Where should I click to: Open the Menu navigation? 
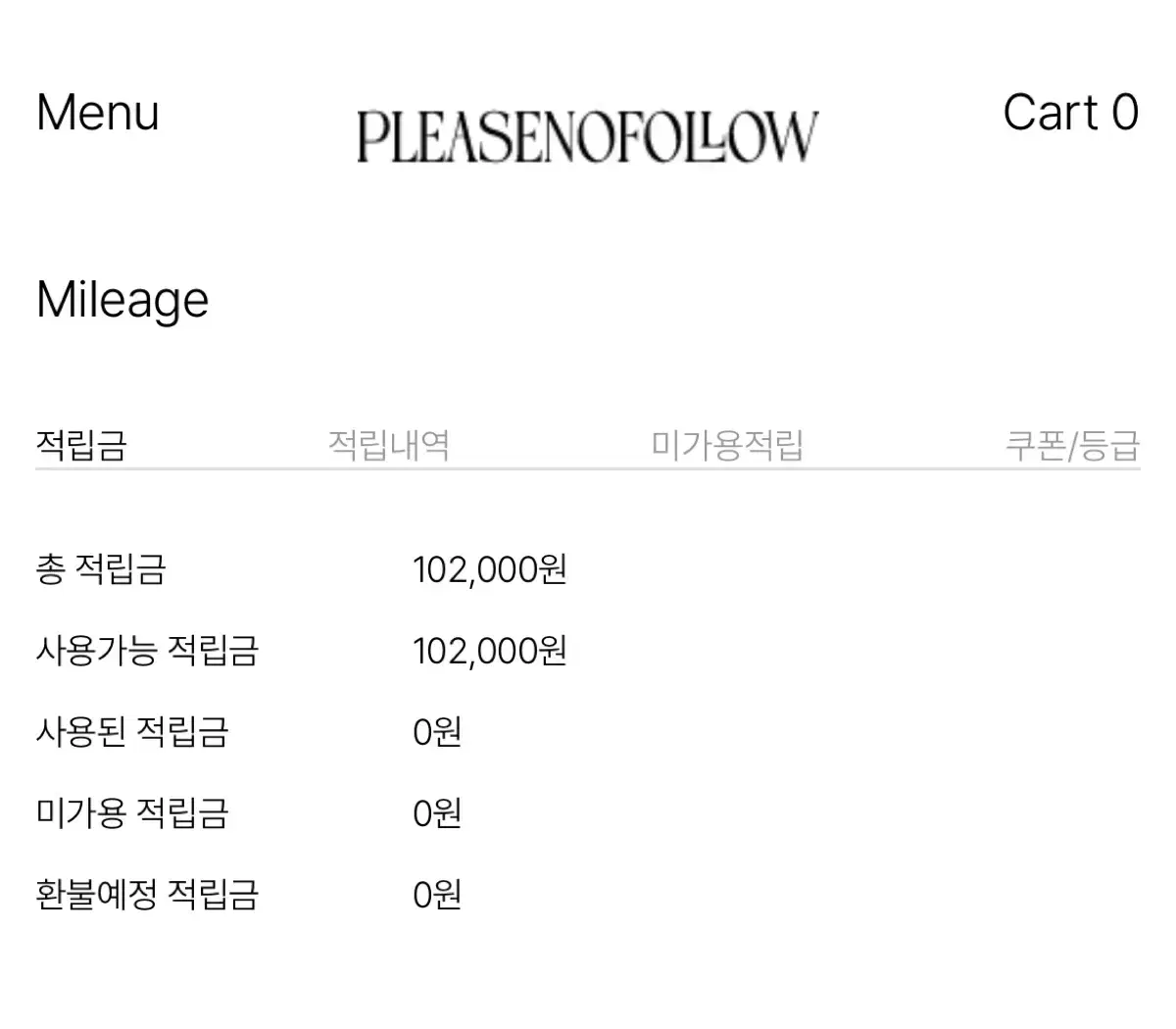click(97, 113)
